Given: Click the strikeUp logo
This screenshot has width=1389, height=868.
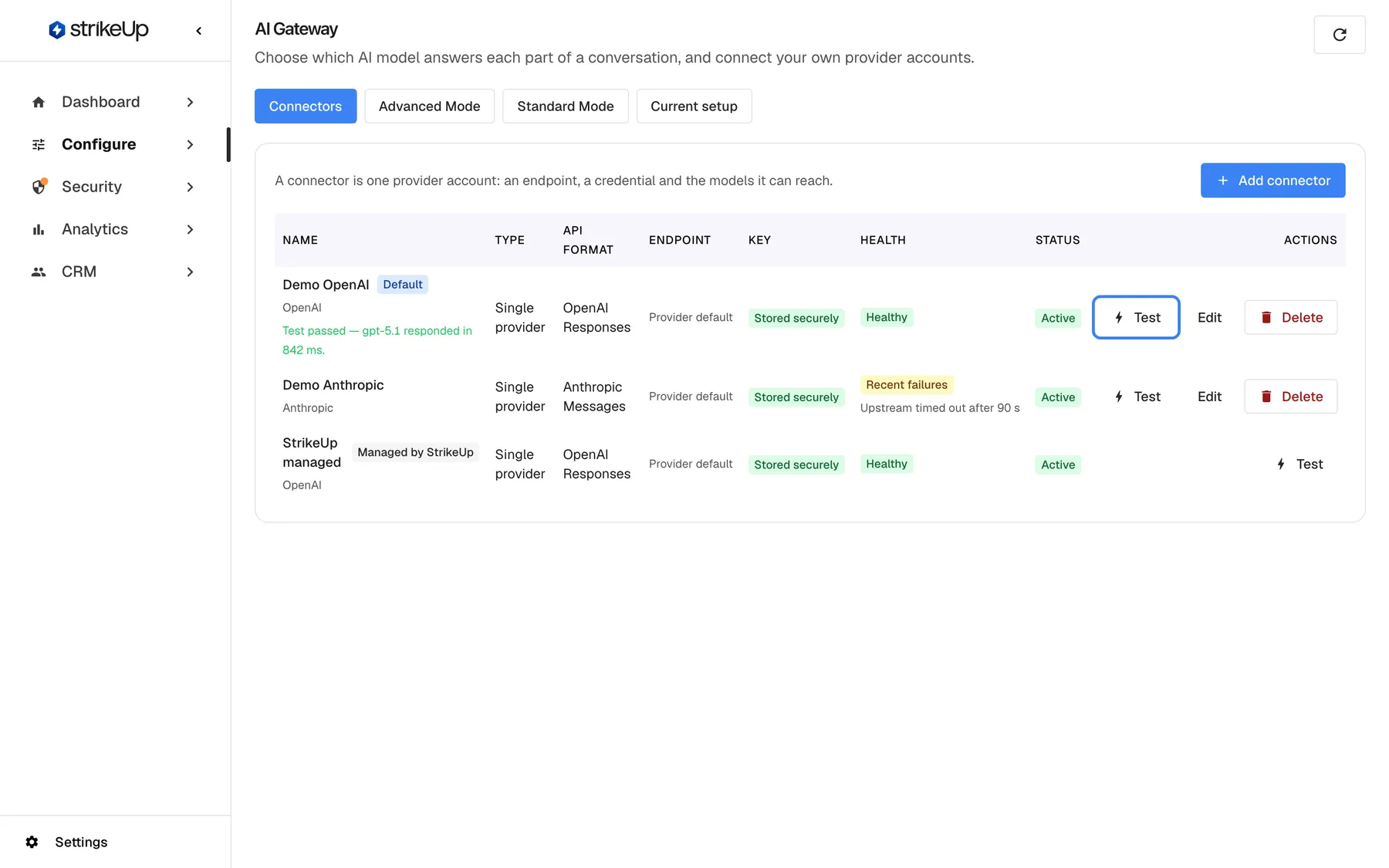Looking at the screenshot, I should tap(98, 30).
